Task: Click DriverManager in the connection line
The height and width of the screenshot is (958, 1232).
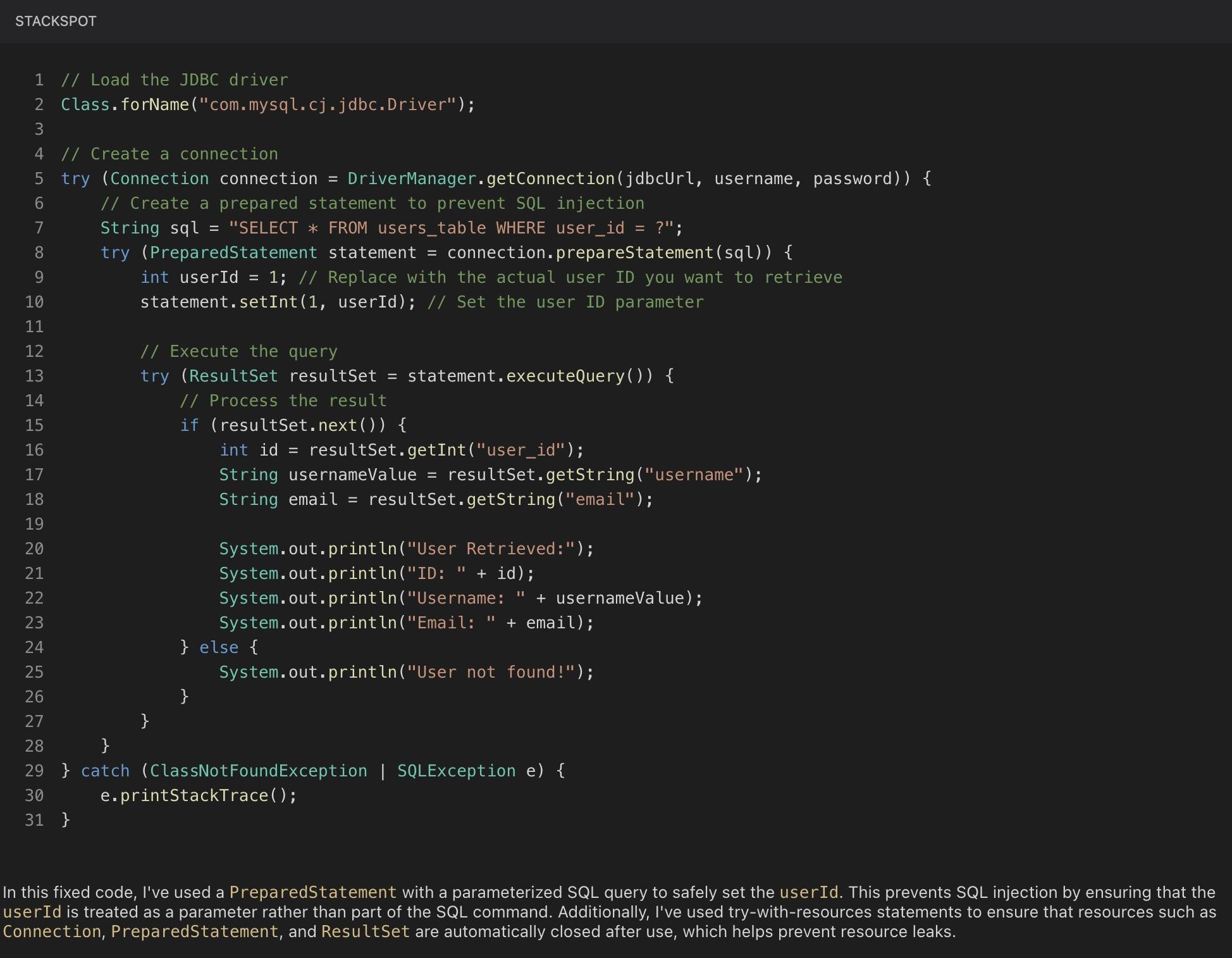Action: click(x=411, y=178)
